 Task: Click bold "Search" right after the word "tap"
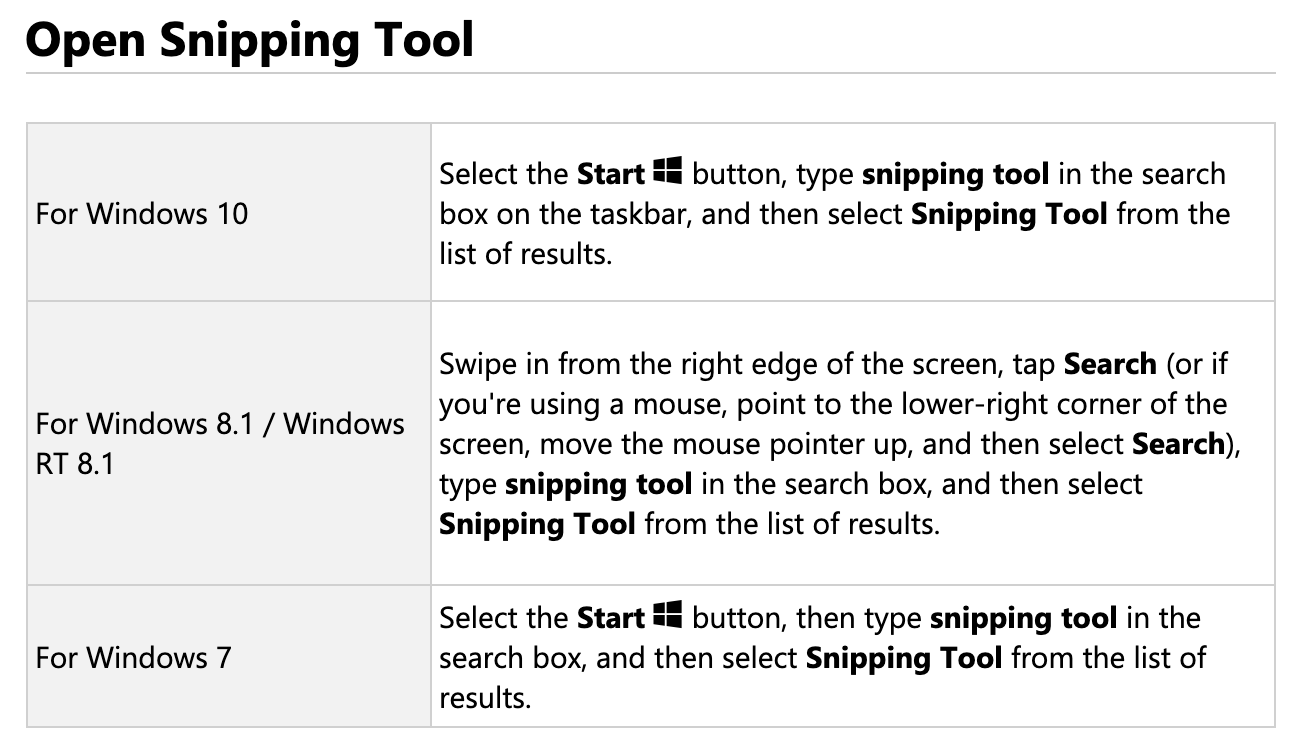click(x=1110, y=364)
